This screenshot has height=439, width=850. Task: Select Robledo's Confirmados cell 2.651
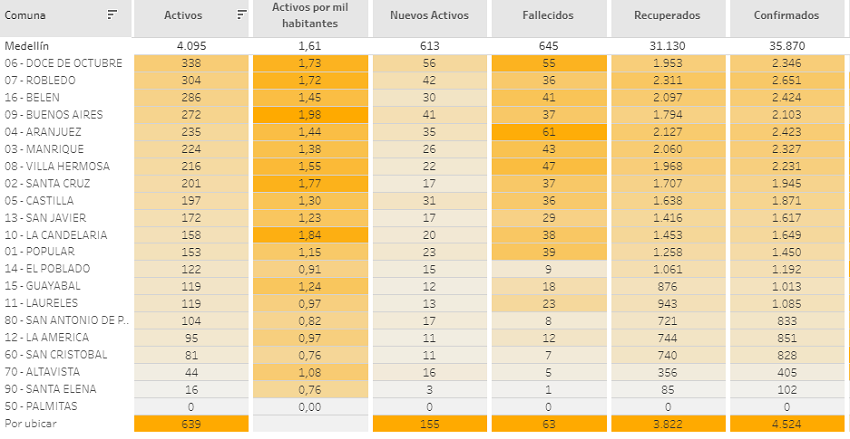pyautogui.click(x=787, y=80)
